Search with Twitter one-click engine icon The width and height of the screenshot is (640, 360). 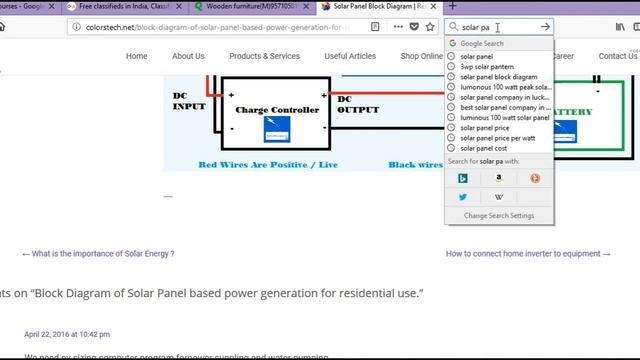coord(463,197)
